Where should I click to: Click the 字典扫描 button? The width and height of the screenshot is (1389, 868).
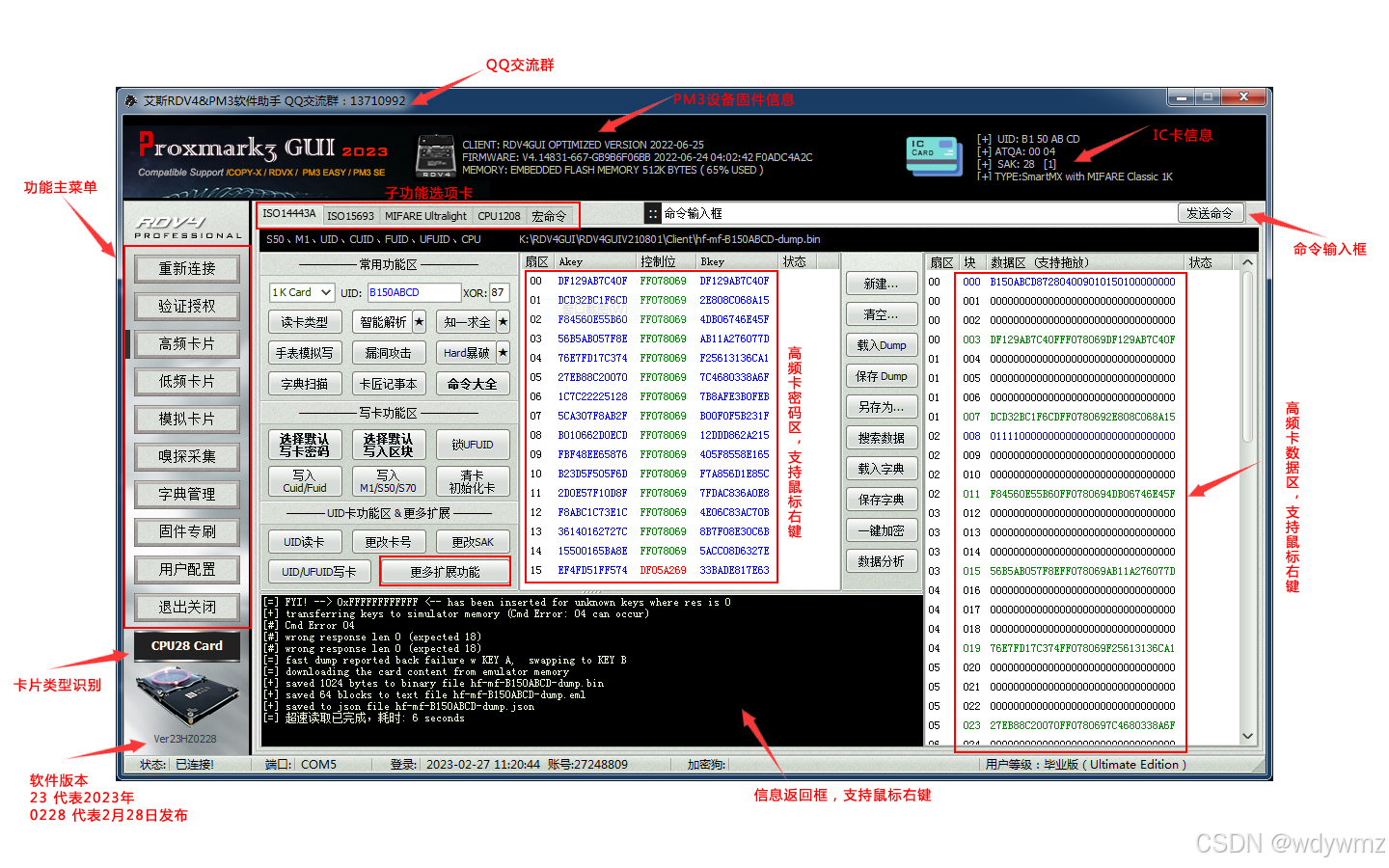(x=305, y=383)
